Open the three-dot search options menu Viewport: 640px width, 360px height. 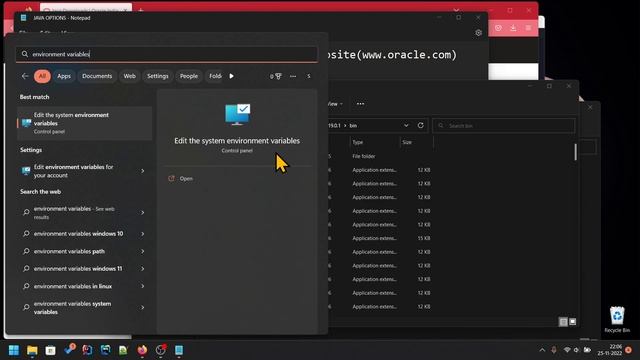[293, 76]
